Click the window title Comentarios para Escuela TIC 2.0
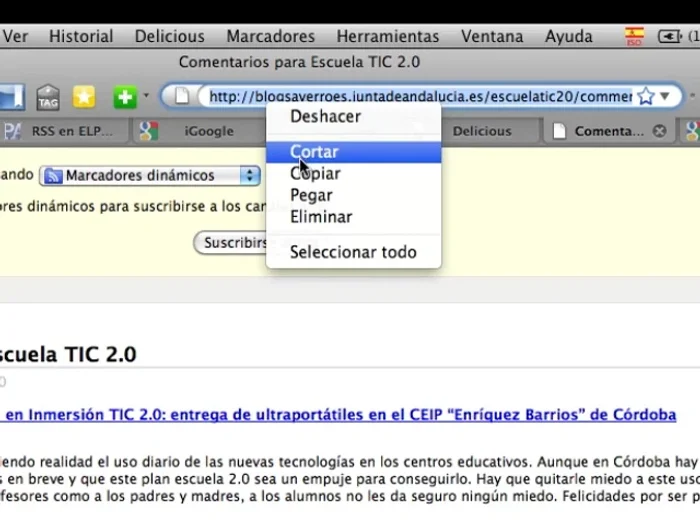The width and height of the screenshot is (700, 527). tap(300, 62)
